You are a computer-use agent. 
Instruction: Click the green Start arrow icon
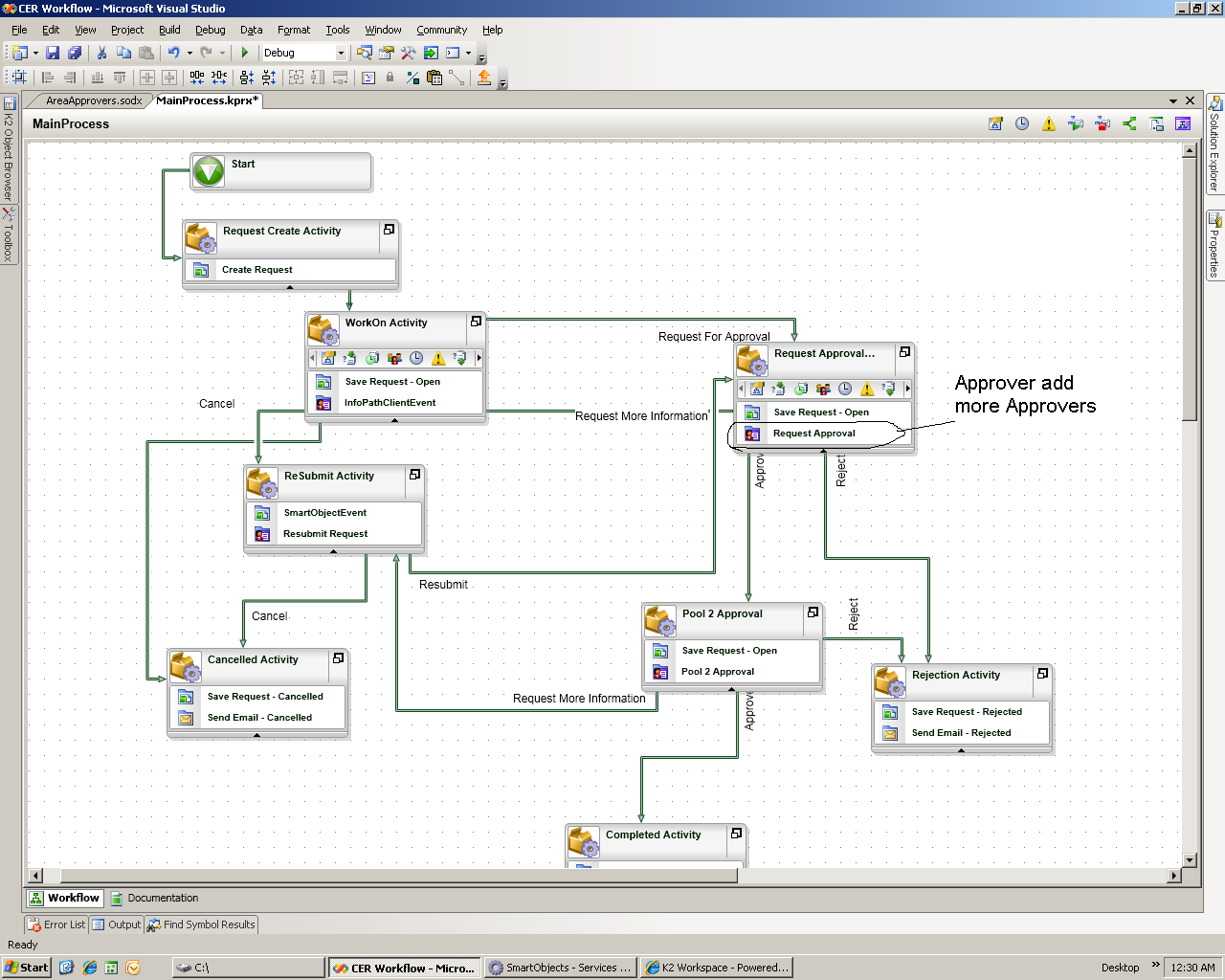coord(209,172)
